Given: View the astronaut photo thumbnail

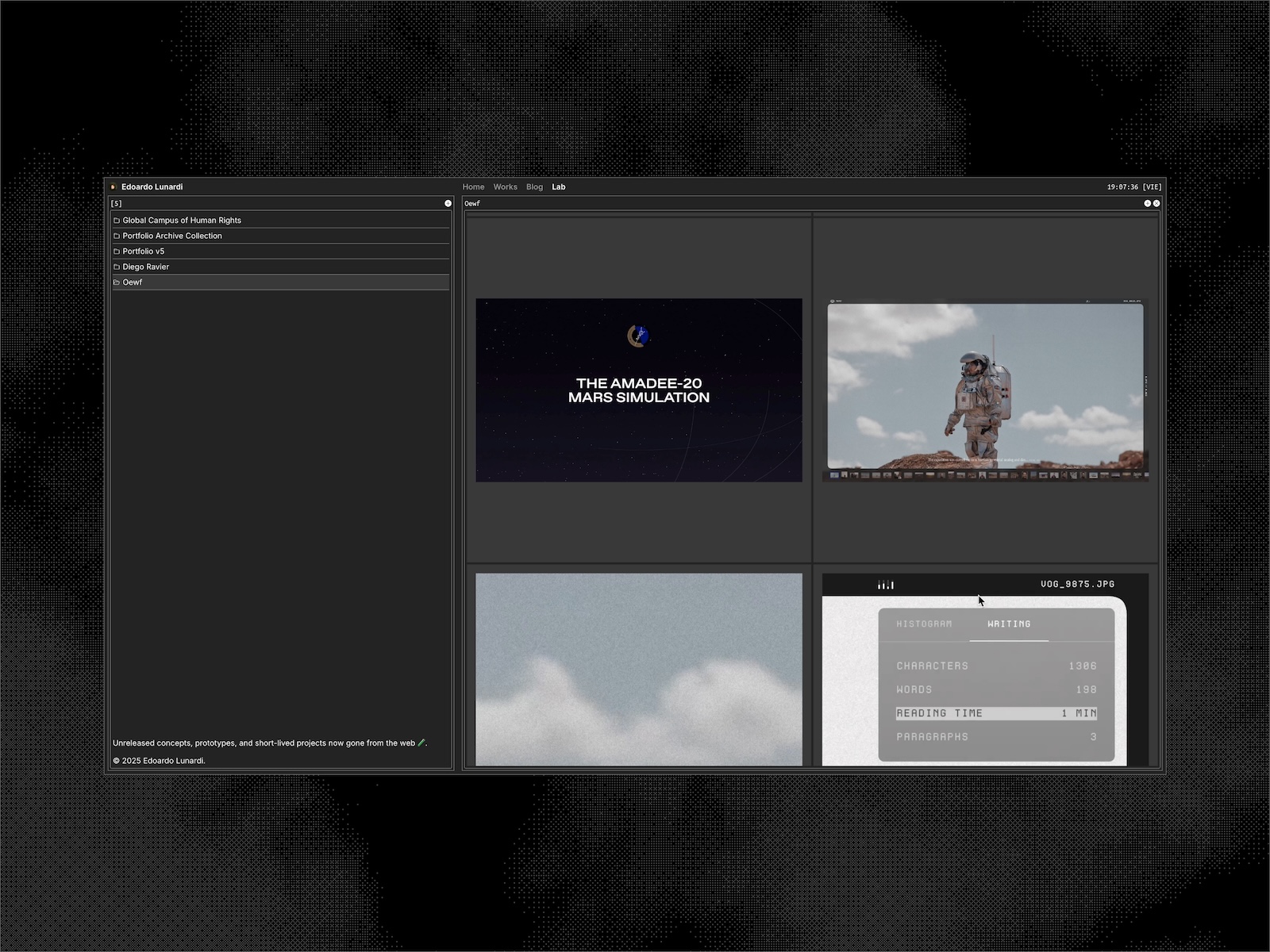Looking at the screenshot, I should (985, 390).
